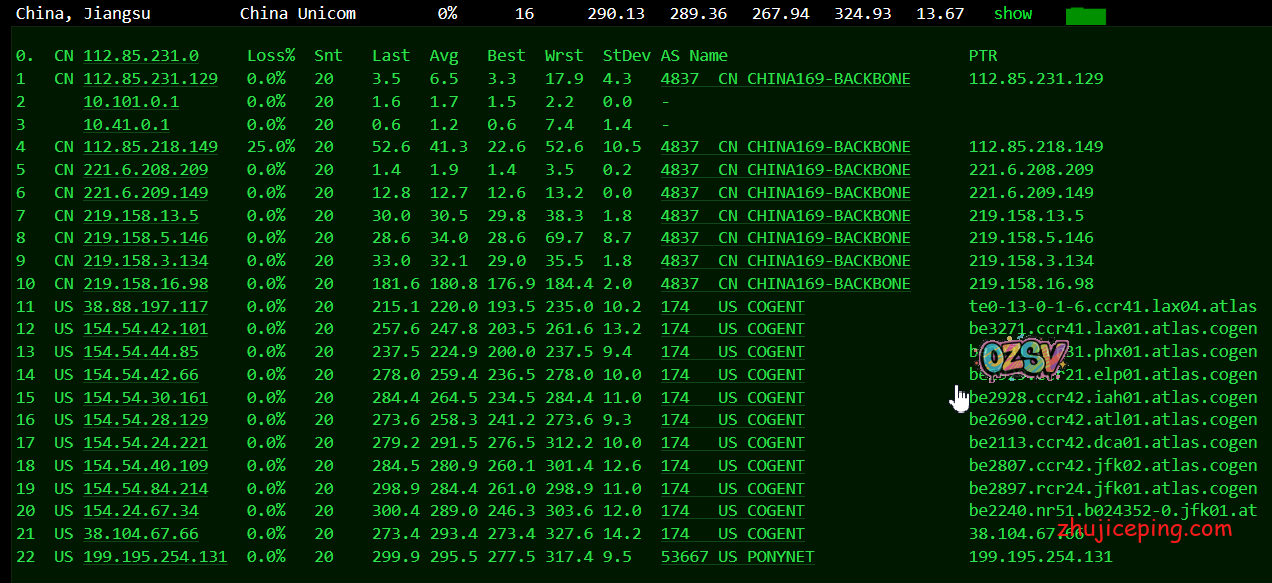The height and width of the screenshot is (583, 1272).
Task: Select the 10.41.0.1 address link
Action: click(x=126, y=125)
